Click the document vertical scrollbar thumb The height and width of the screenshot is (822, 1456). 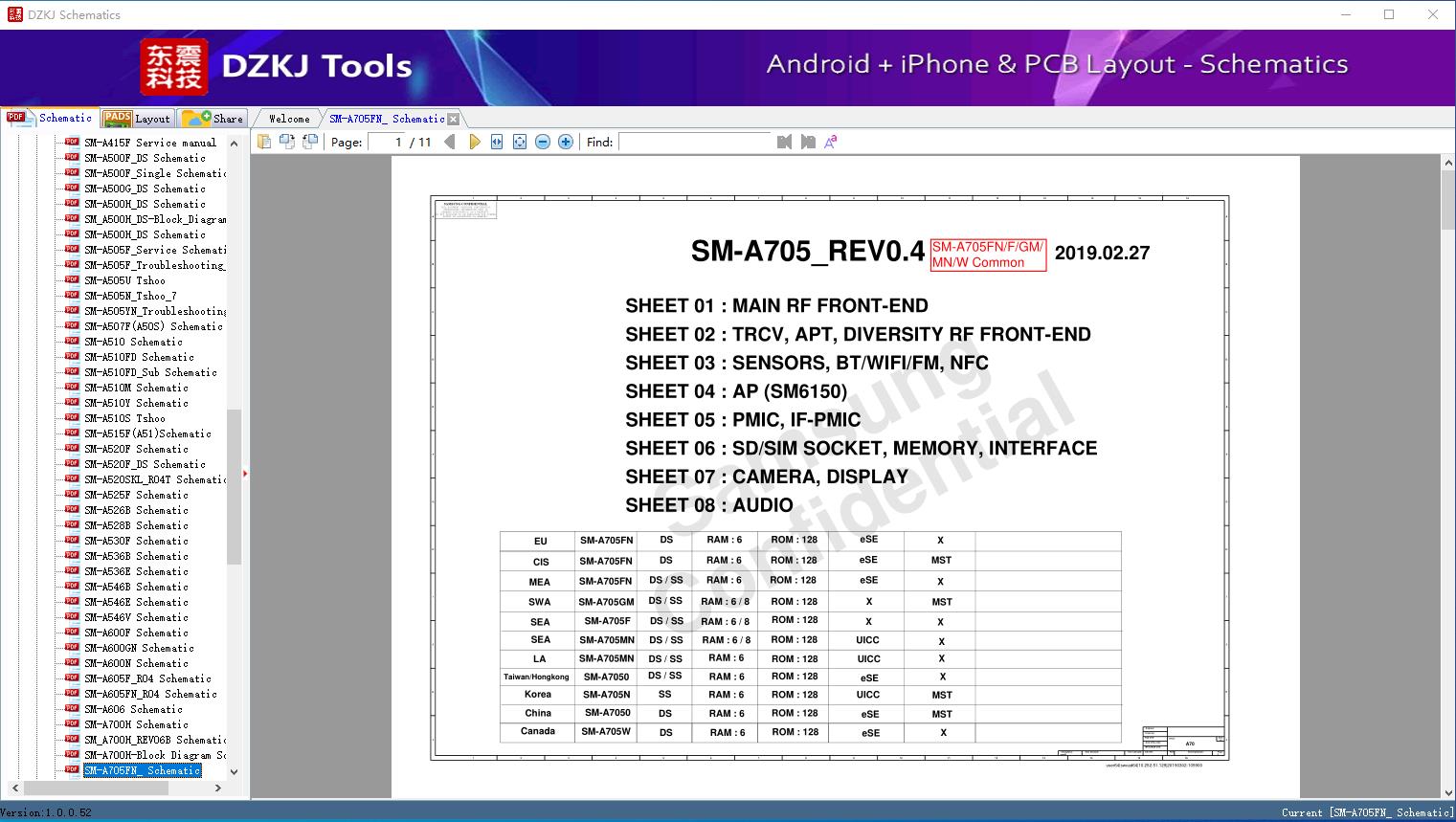click(1448, 201)
